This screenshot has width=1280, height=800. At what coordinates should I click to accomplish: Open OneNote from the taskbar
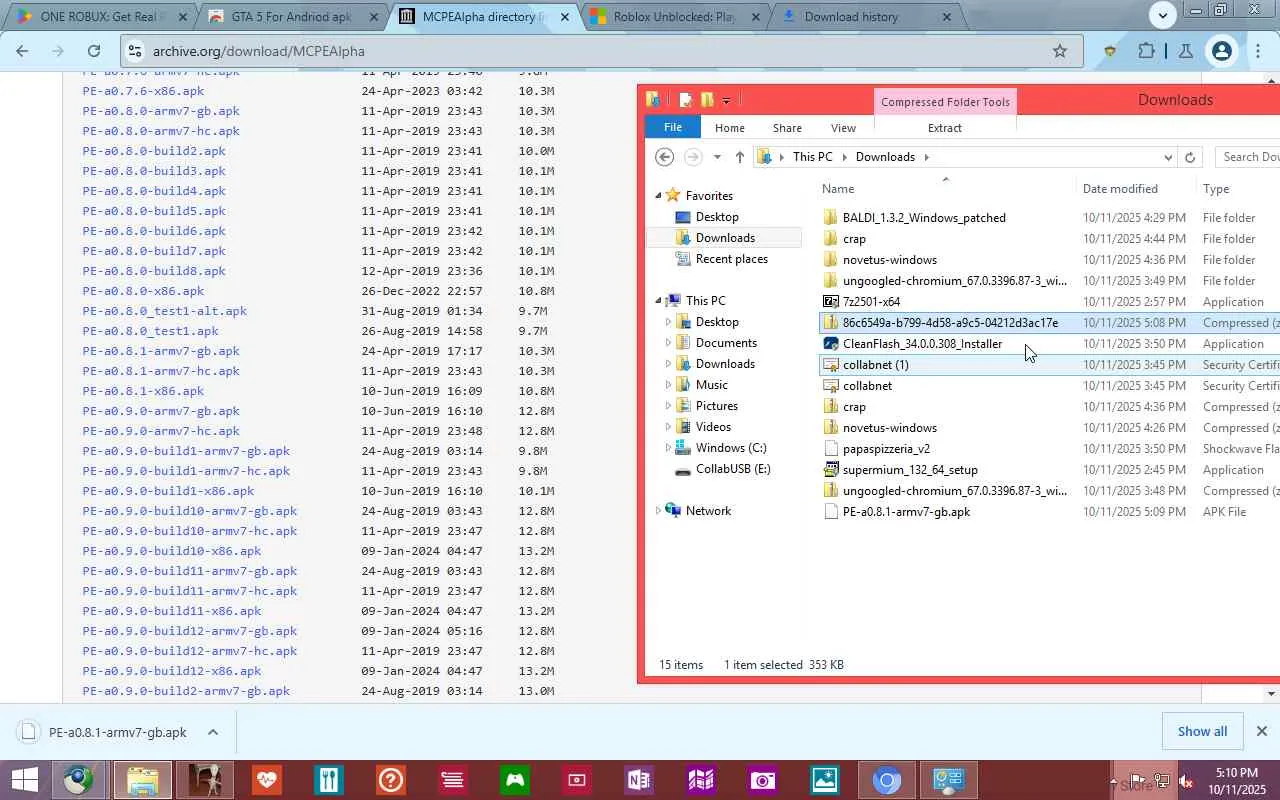[x=638, y=780]
